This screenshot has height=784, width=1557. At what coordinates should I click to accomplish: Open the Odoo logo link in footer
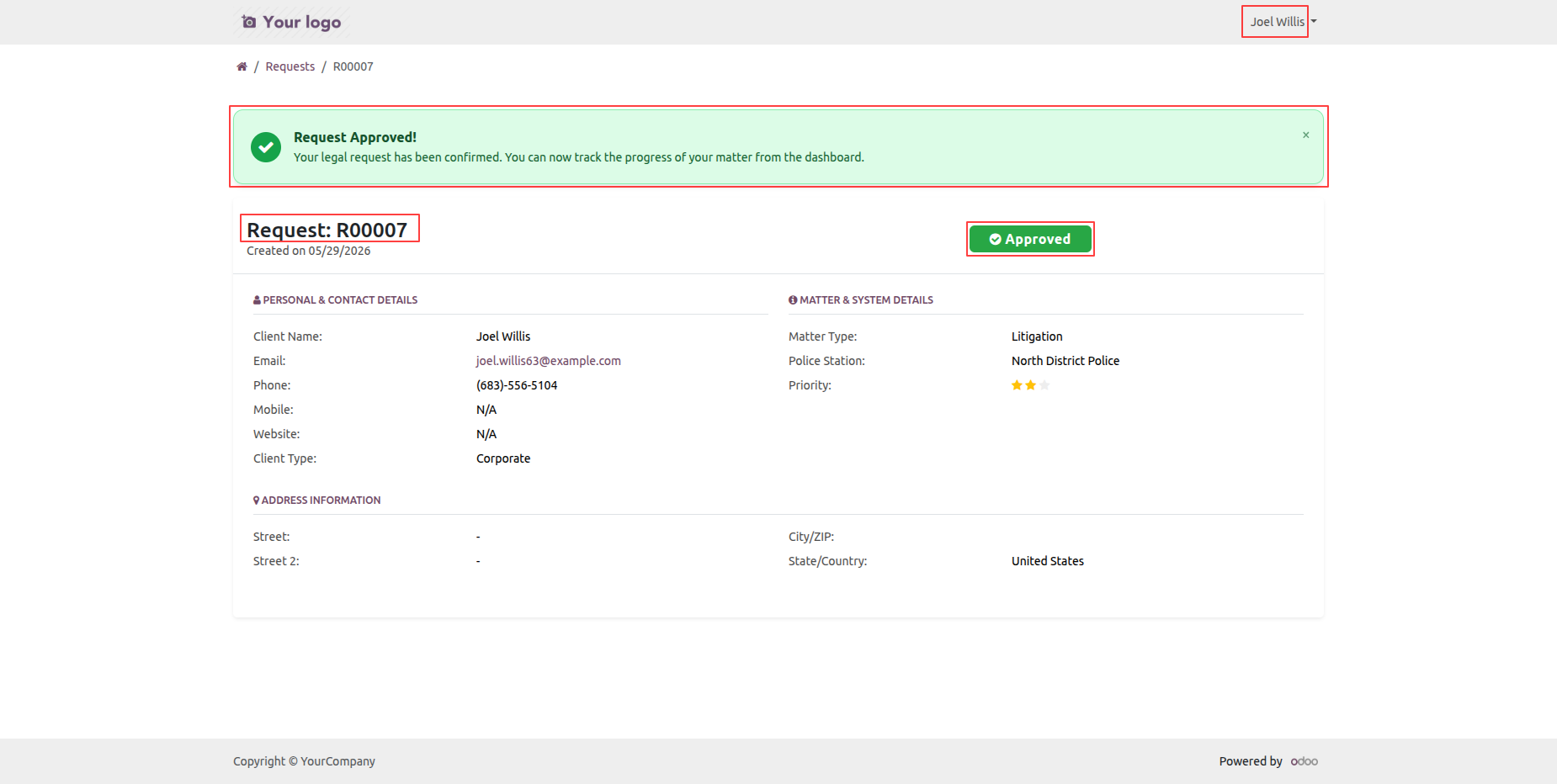pos(1305,761)
